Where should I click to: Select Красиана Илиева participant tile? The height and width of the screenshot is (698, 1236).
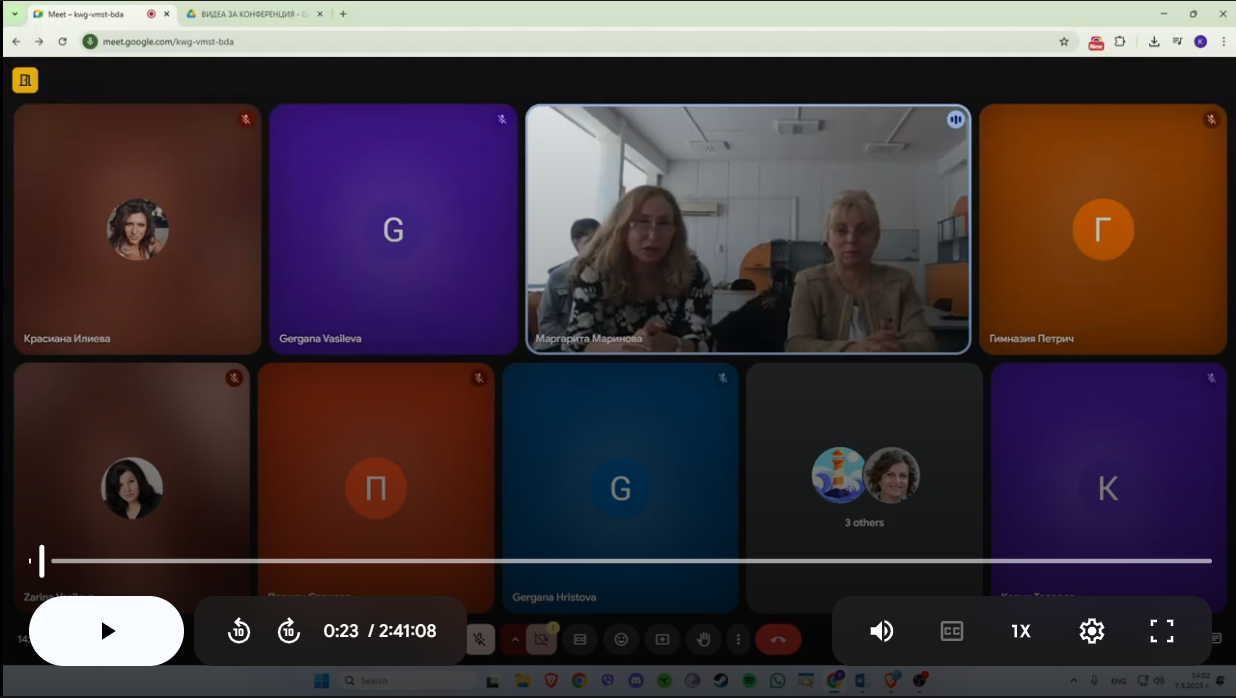pyautogui.click(x=138, y=230)
